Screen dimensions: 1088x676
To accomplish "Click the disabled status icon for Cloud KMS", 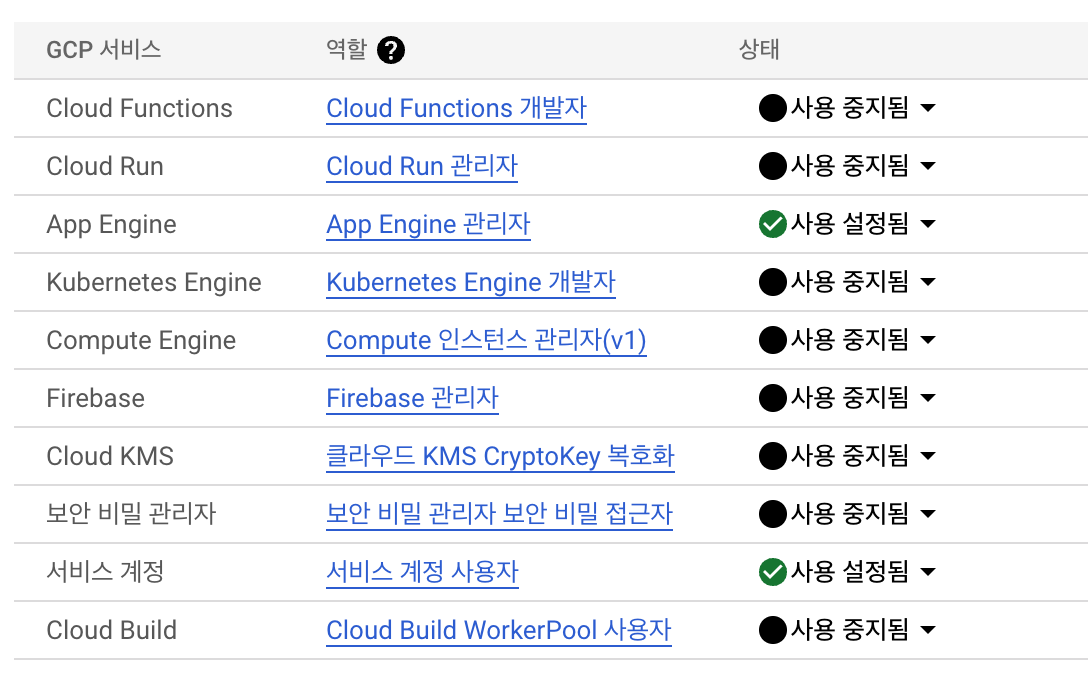I will pyautogui.click(x=772, y=455).
